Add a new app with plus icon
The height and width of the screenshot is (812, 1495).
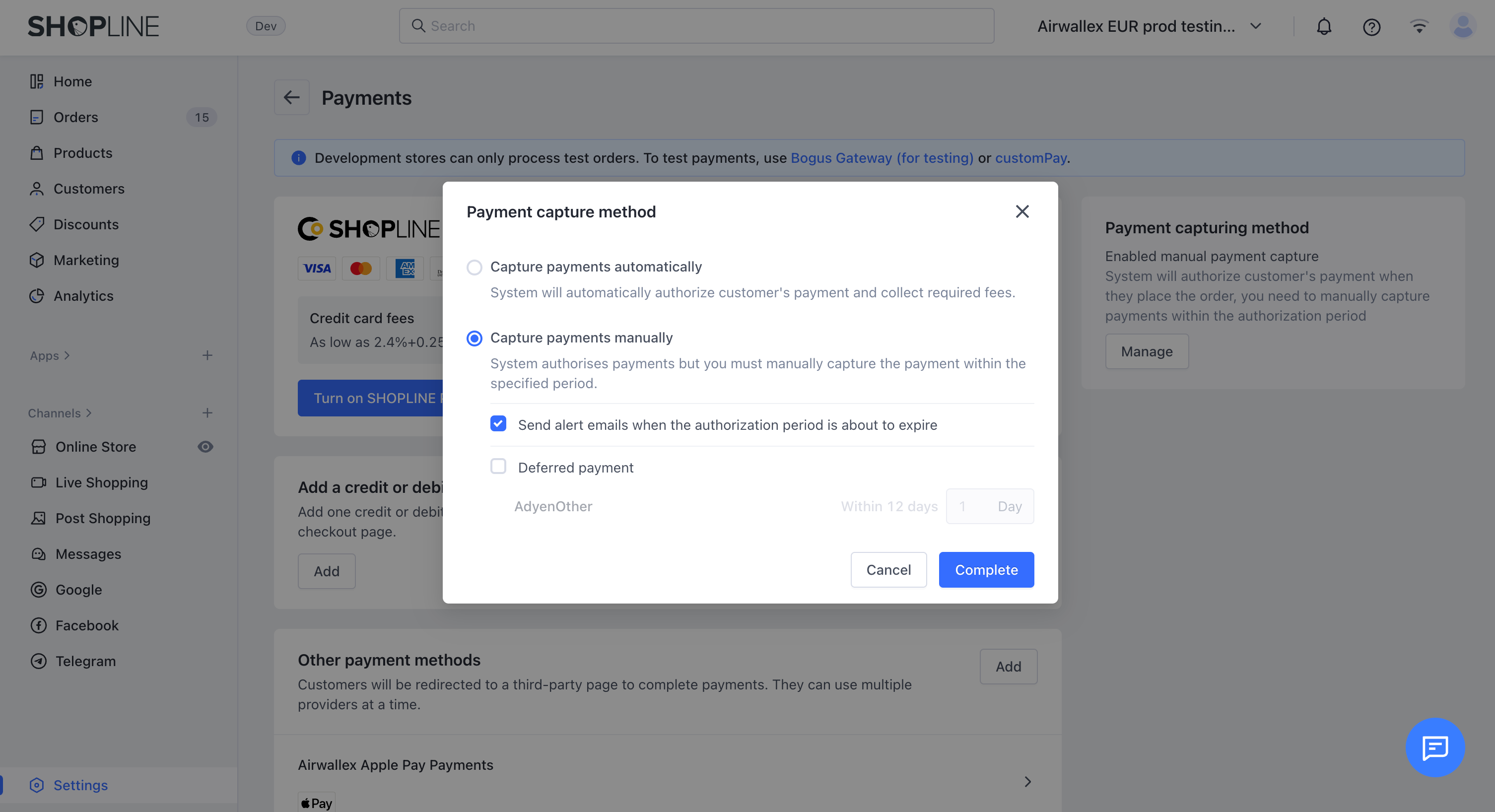point(207,355)
